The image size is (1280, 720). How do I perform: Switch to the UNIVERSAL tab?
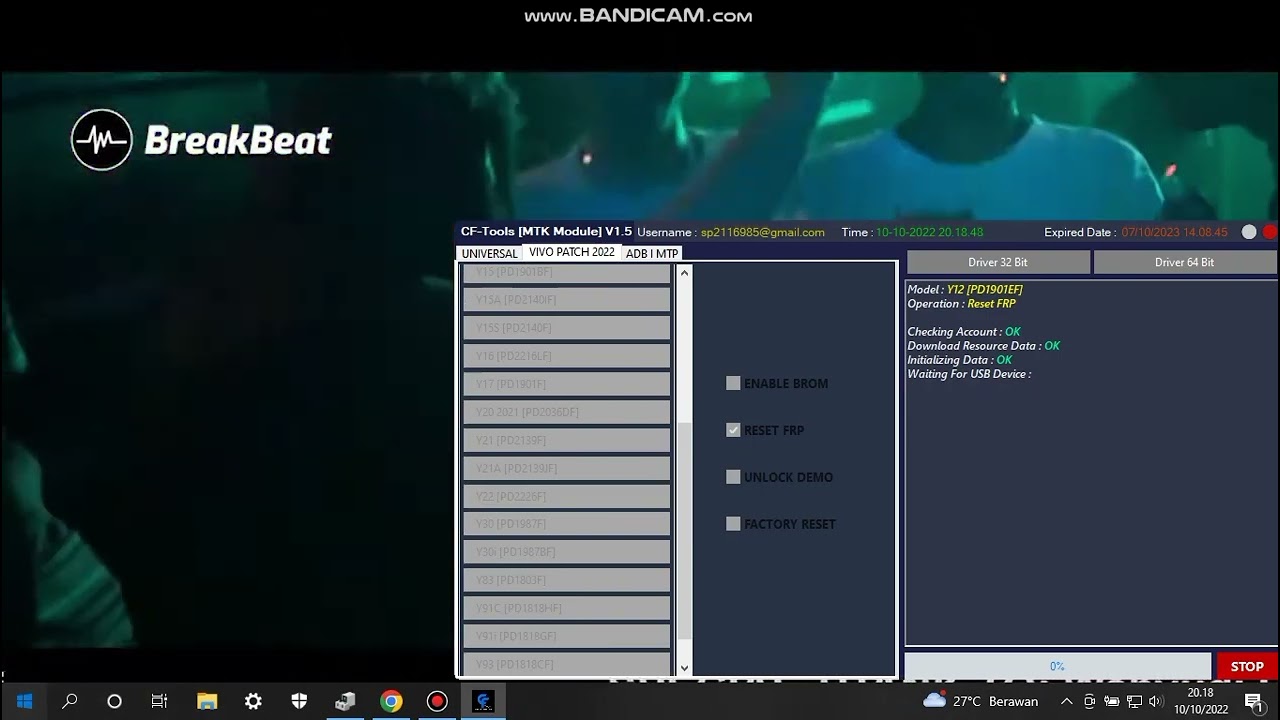point(489,254)
